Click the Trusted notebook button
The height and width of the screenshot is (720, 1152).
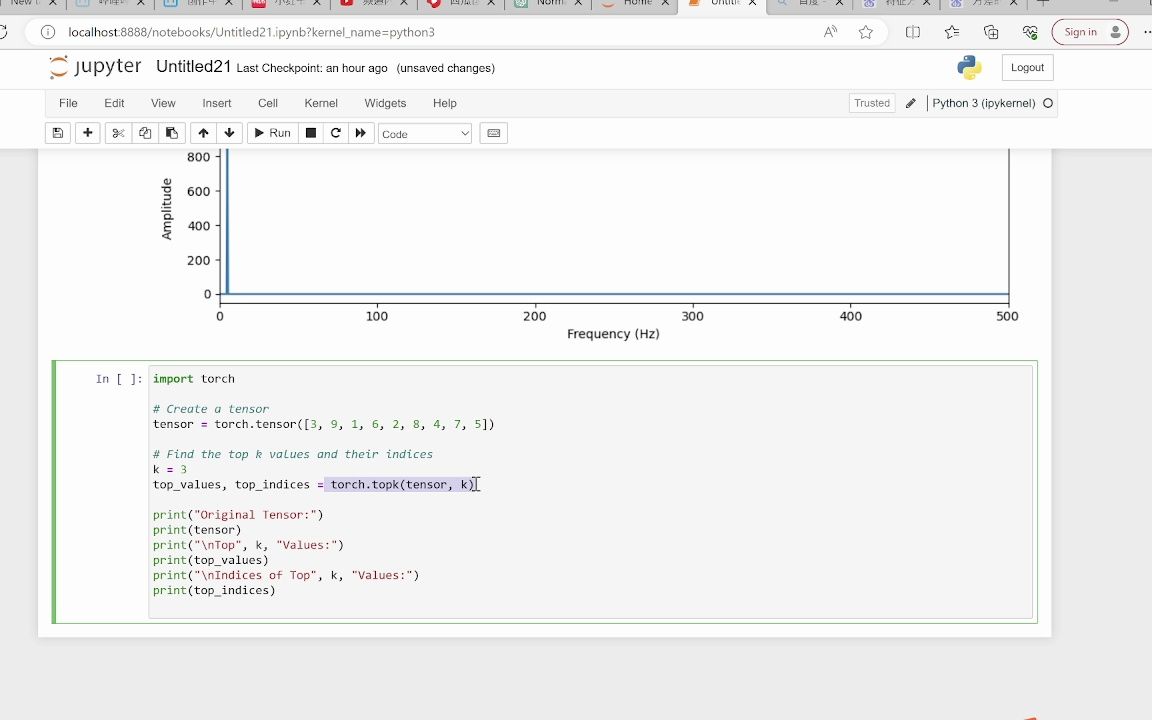pos(872,104)
